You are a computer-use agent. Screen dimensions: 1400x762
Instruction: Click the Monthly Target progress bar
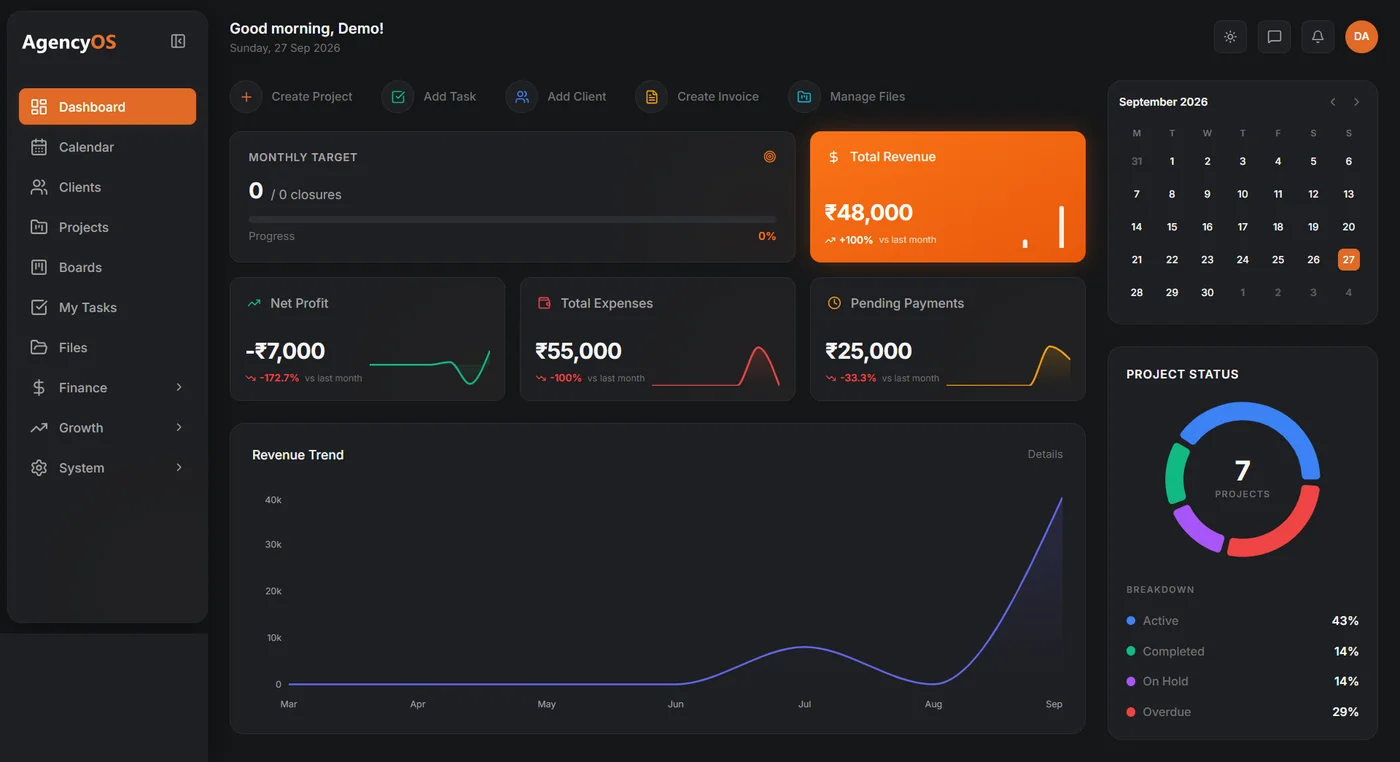(x=512, y=219)
